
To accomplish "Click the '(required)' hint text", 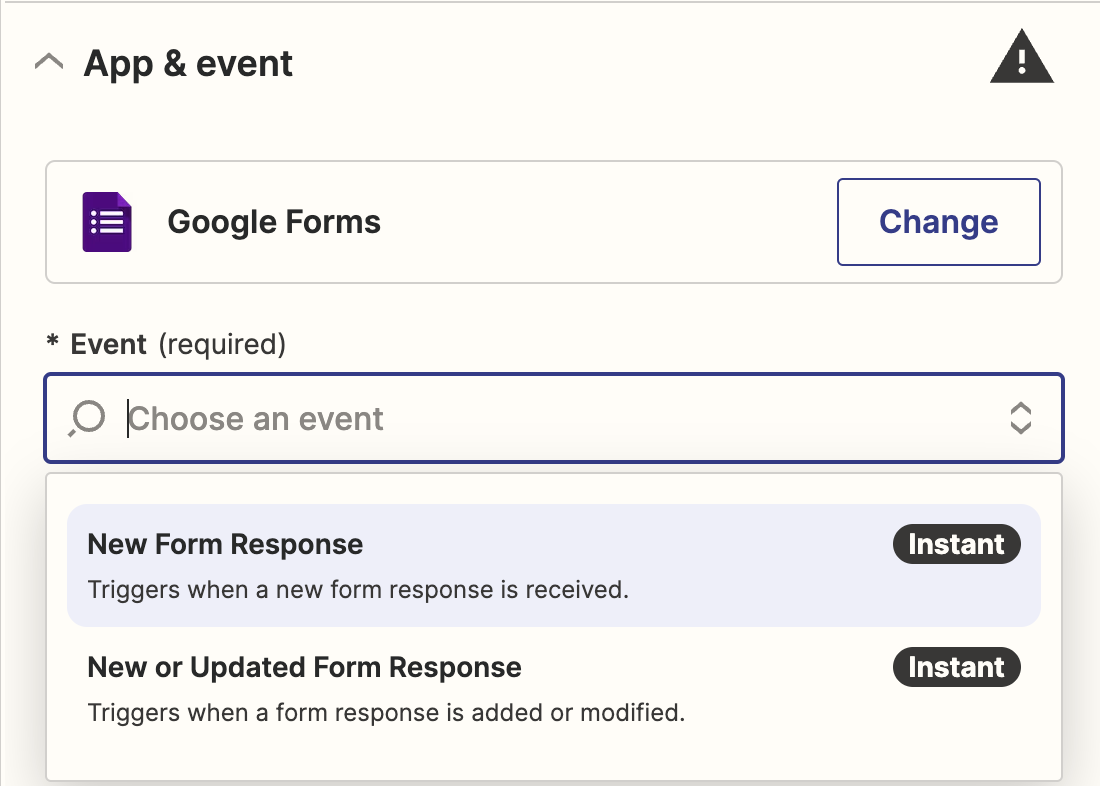I will (x=222, y=345).
